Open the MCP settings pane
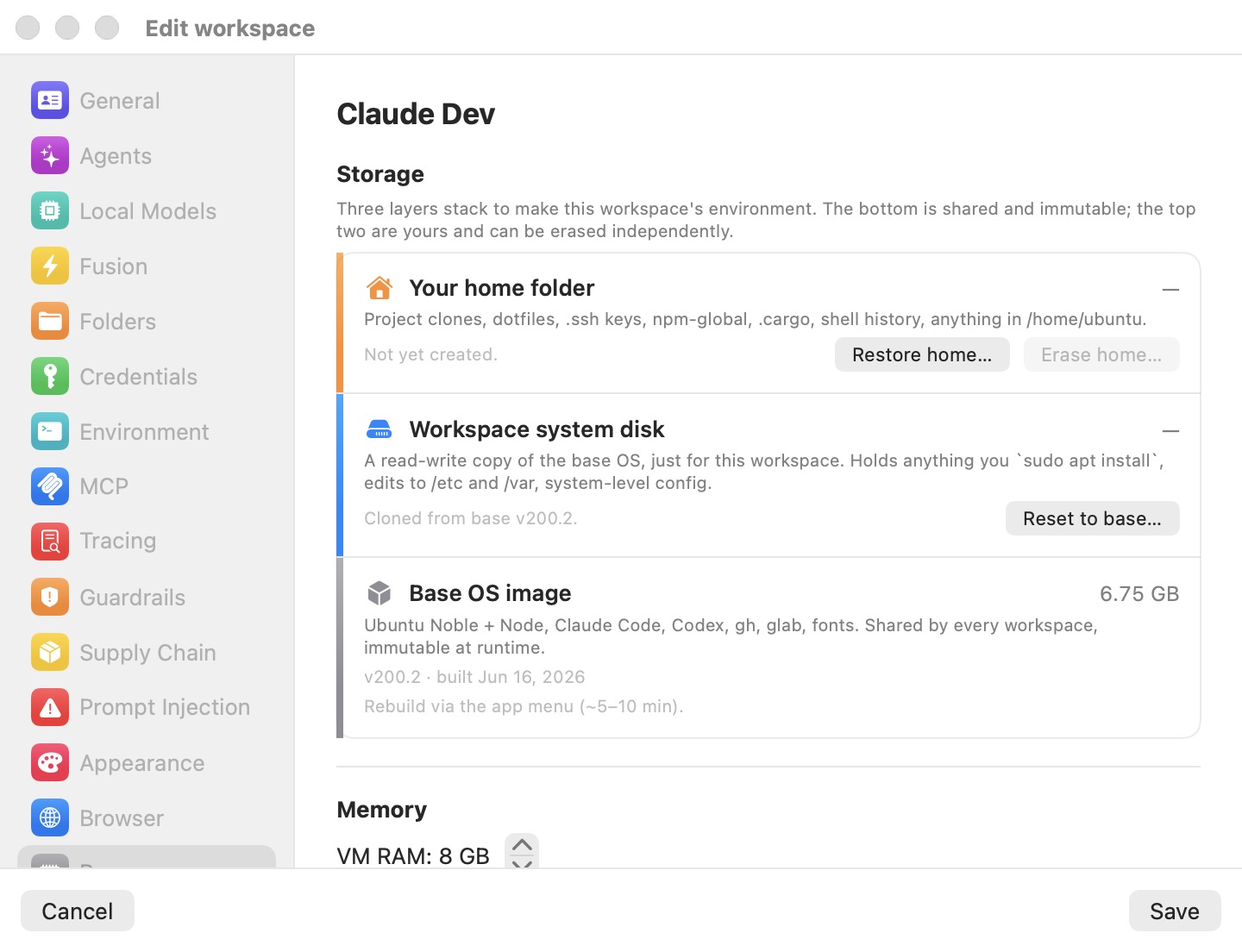Viewport: 1242px width, 952px height. tap(147, 486)
